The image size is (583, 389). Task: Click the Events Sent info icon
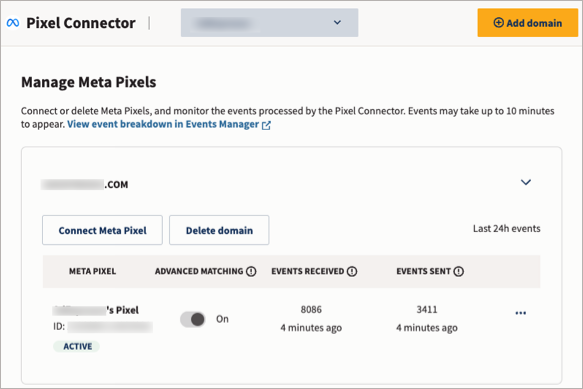pyautogui.click(x=458, y=271)
